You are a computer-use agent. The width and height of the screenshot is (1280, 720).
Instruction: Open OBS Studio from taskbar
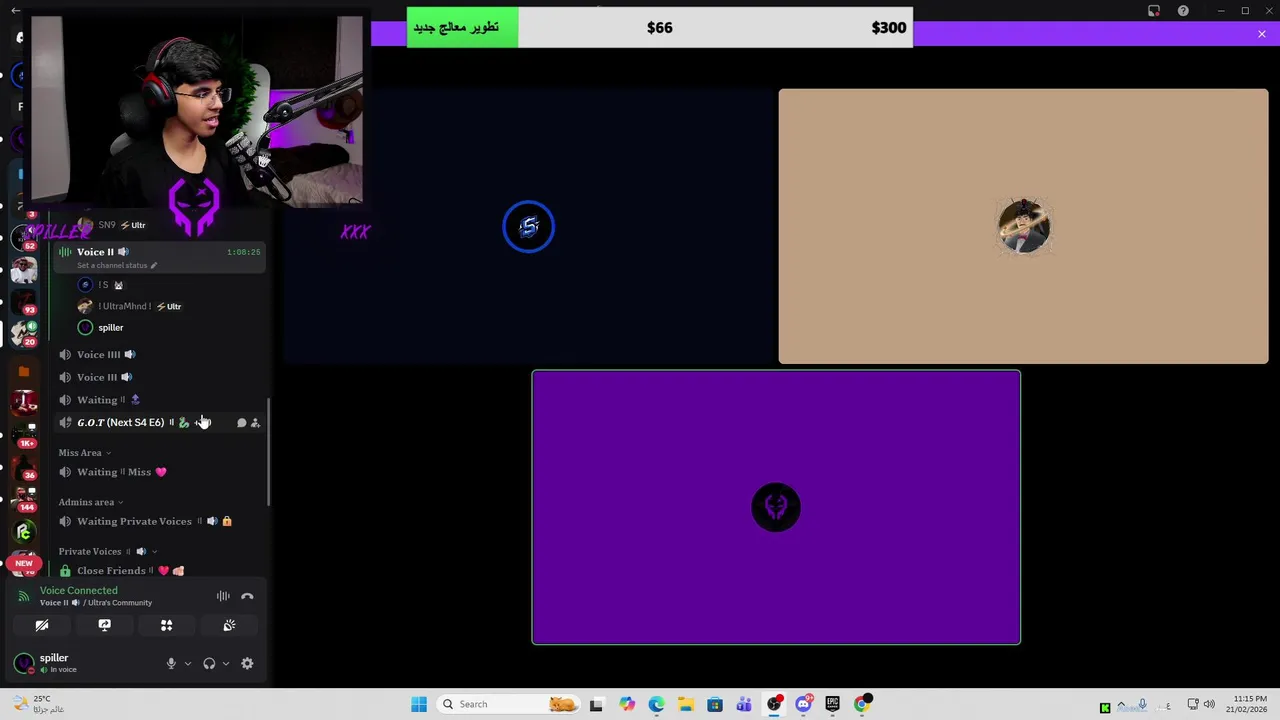click(x=774, y=704)
